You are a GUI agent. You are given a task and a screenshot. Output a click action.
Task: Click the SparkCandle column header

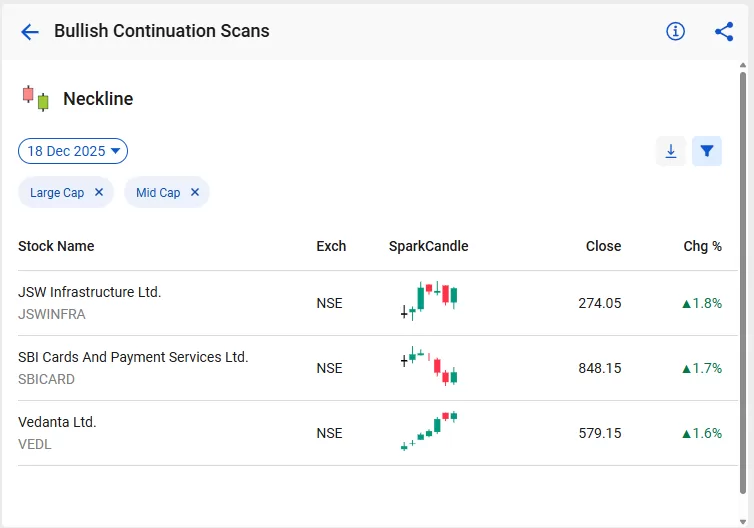tap(428, 246)
